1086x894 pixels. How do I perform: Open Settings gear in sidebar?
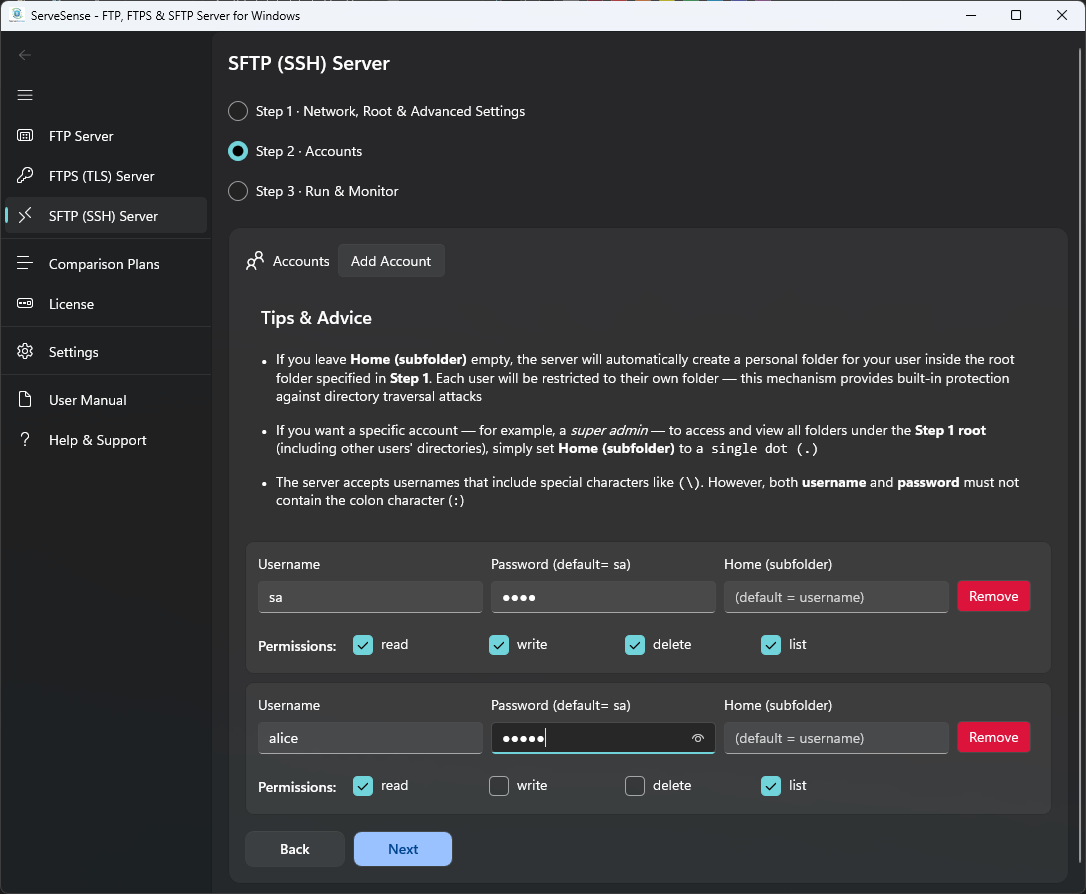[27, 352]
